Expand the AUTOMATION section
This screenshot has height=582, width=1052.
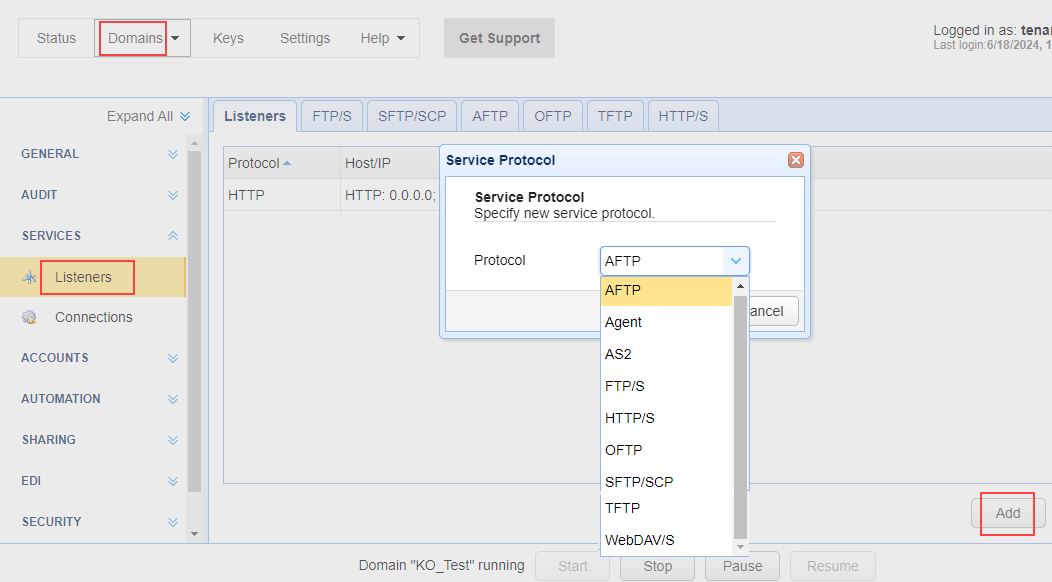tap(172, 399)
